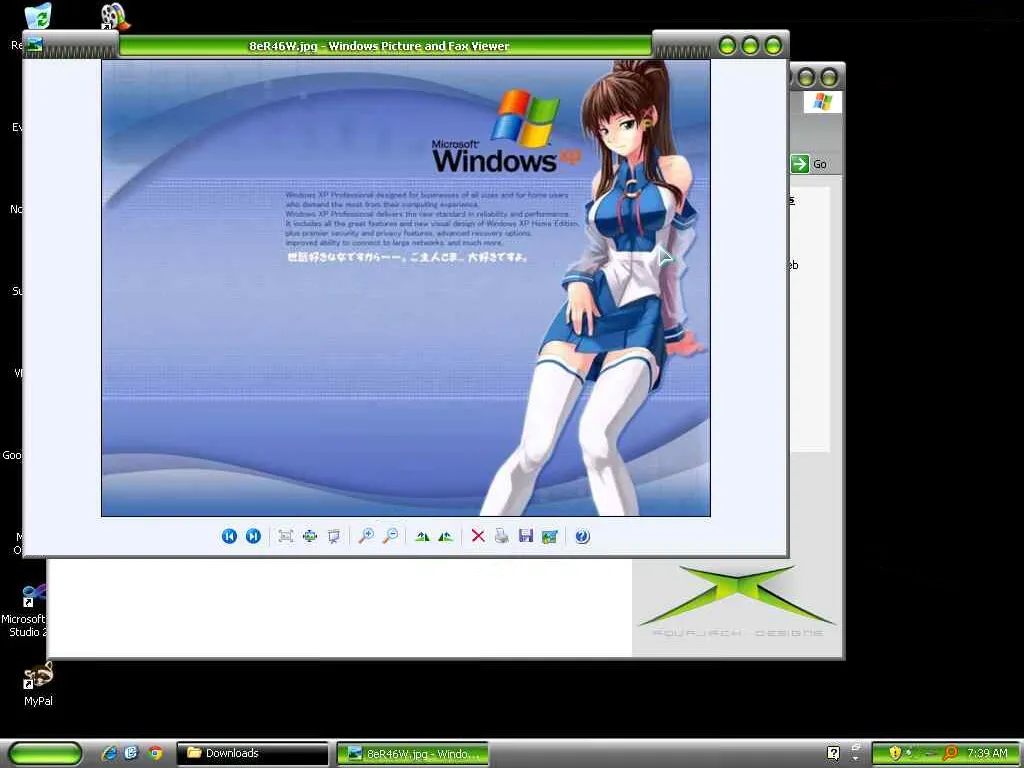This screenshot has height=768, width=1024.
Task: Open the Microsoft Studio desktop shortcut
Action: [24, 610]
